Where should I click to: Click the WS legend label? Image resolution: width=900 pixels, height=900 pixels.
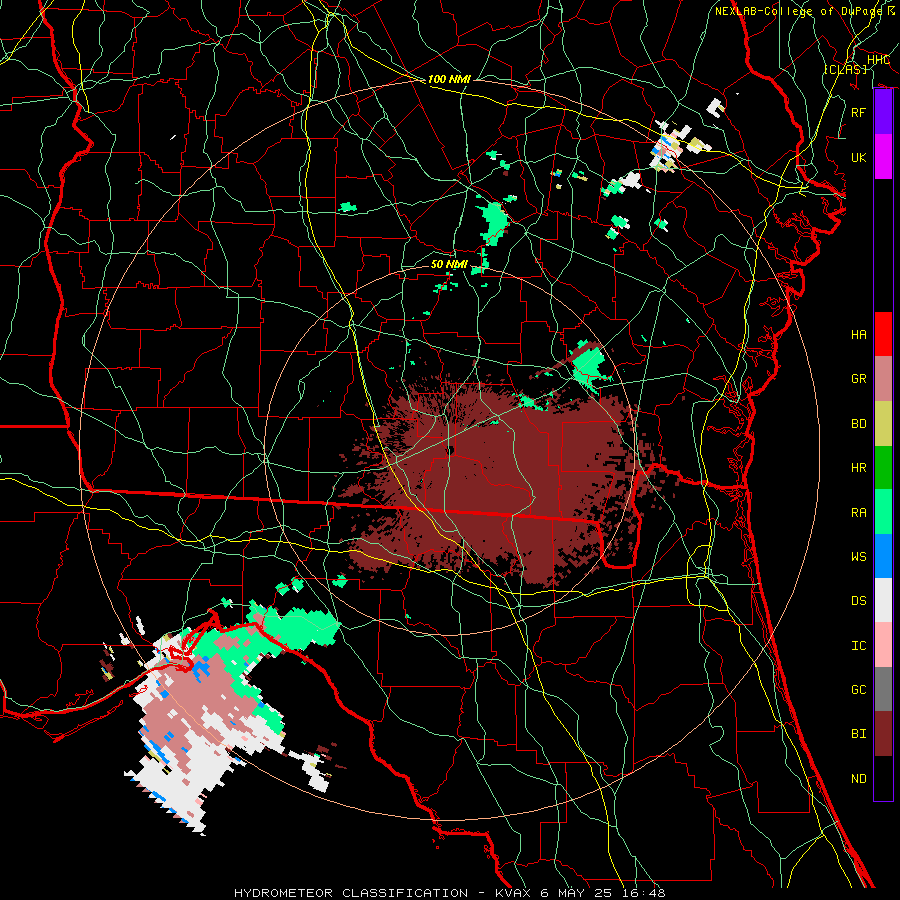(859, 557)
